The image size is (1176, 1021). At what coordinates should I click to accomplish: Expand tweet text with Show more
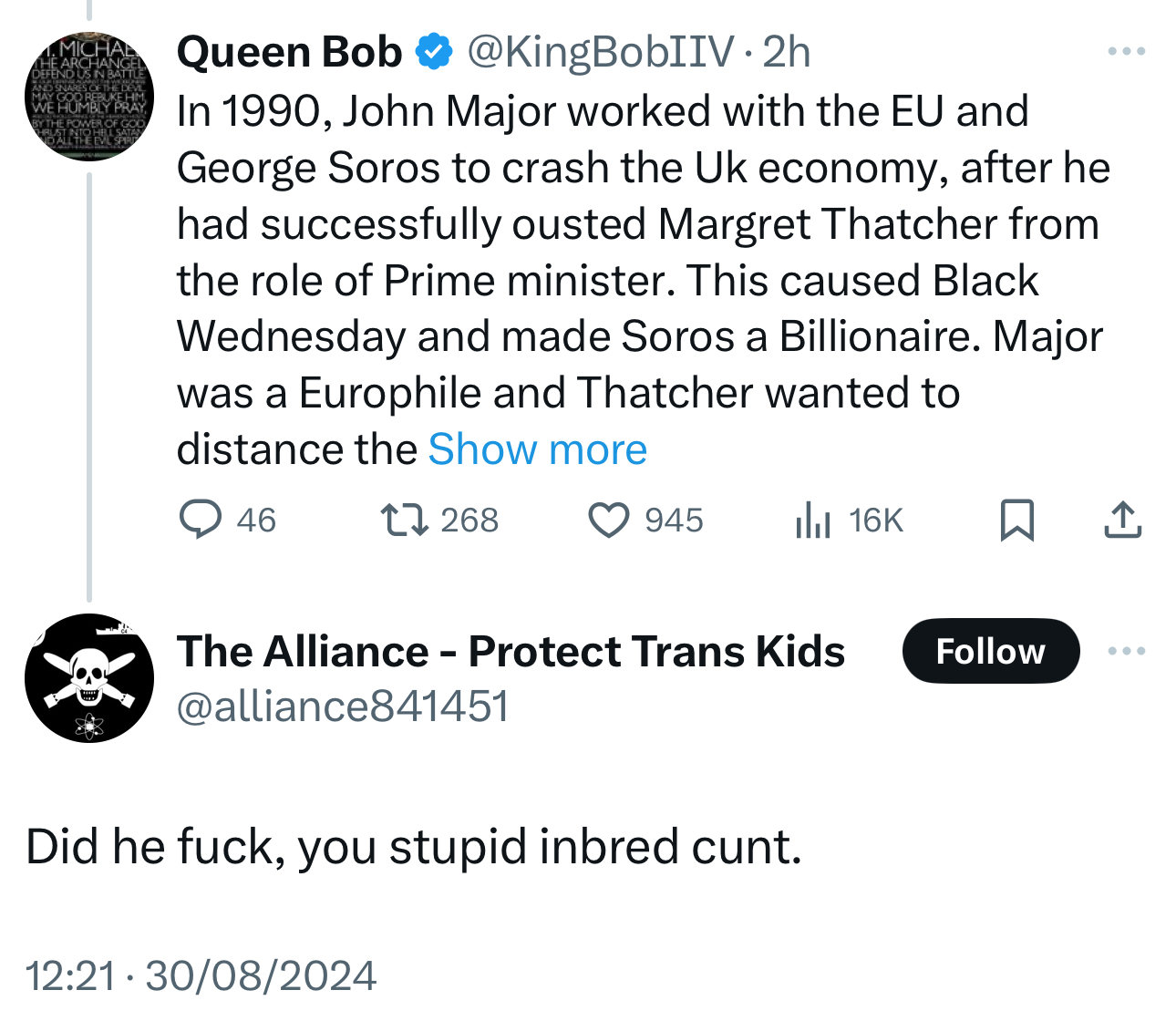coord(537,449)
